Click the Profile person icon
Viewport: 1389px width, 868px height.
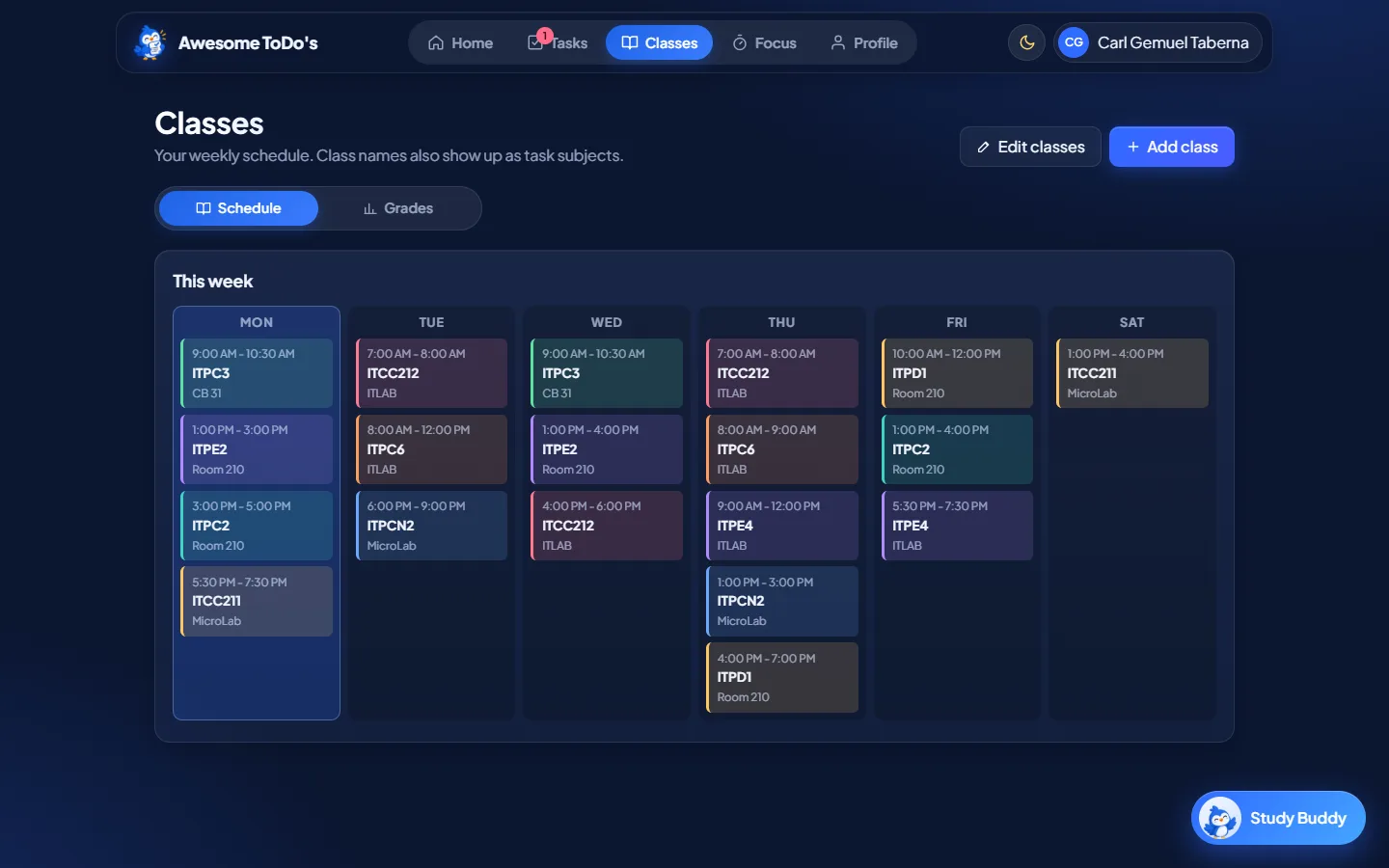[838, 43]
